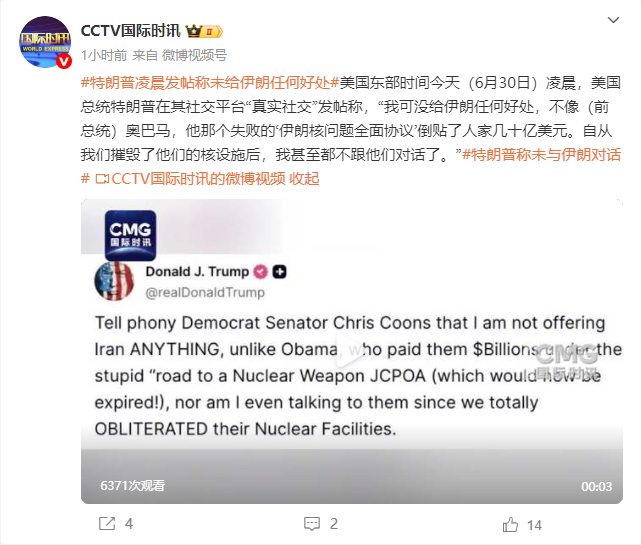Click the 6371次观看 view count

click(132, 486)
